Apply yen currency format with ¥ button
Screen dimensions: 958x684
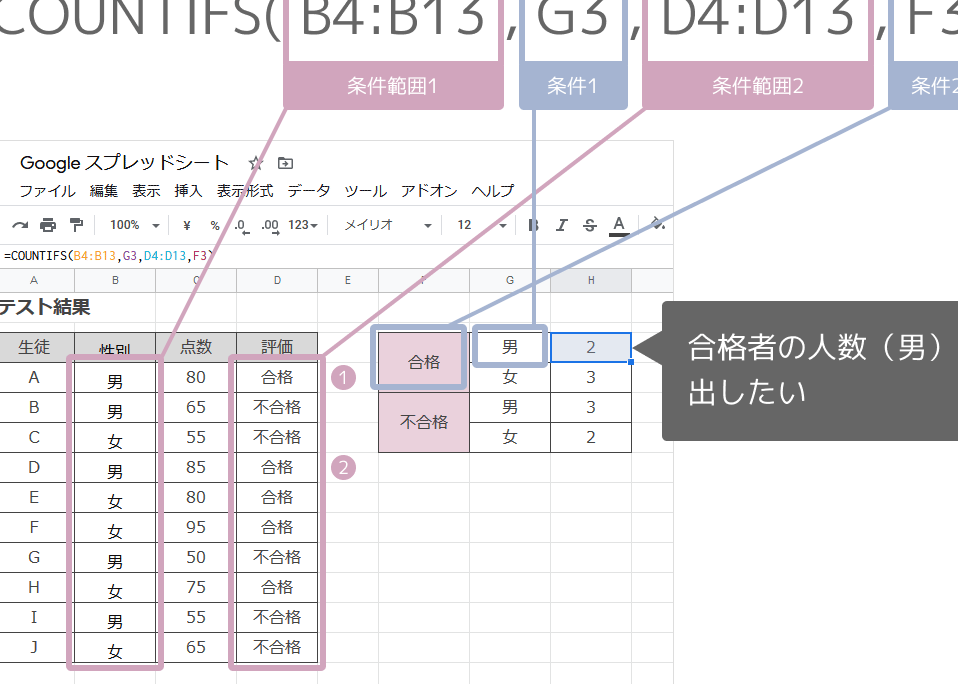187,225
